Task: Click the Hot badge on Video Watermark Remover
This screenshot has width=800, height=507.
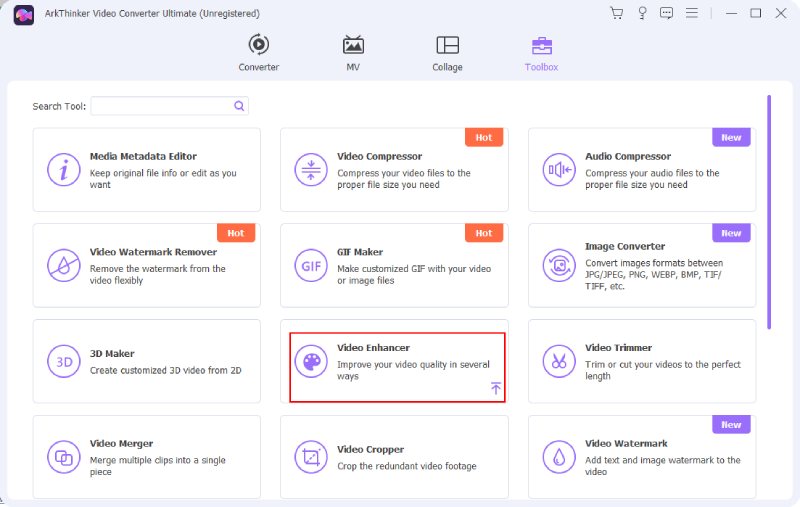Action: click(x=236, y=233)
